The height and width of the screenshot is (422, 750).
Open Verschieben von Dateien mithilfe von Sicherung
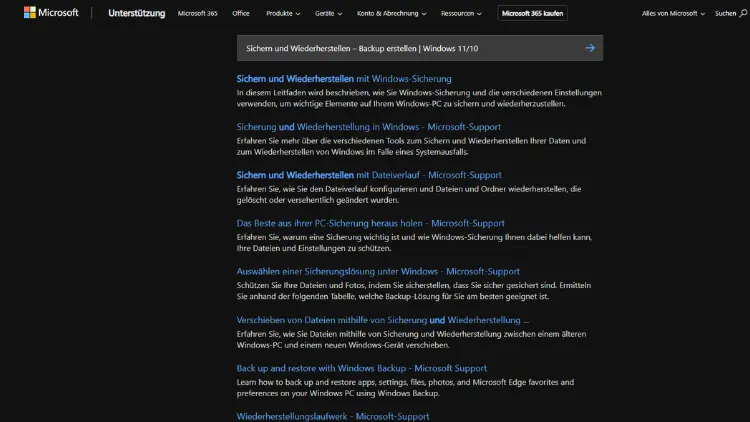pyautogui.click(x=383, y=320)
